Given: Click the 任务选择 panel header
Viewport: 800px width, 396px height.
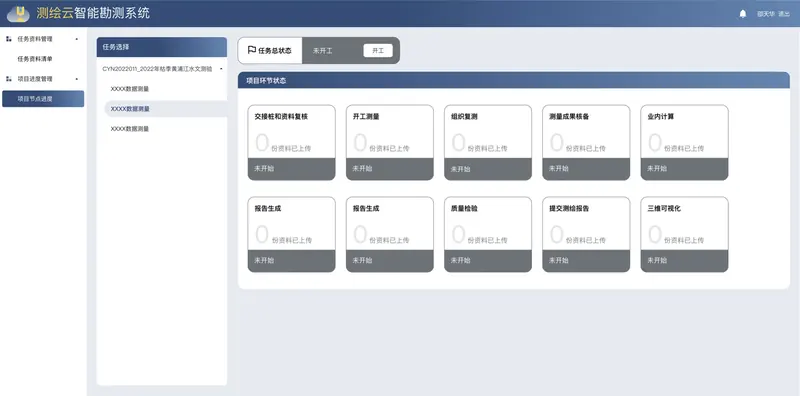Looking at the screenshot, I should pos(162,47).
